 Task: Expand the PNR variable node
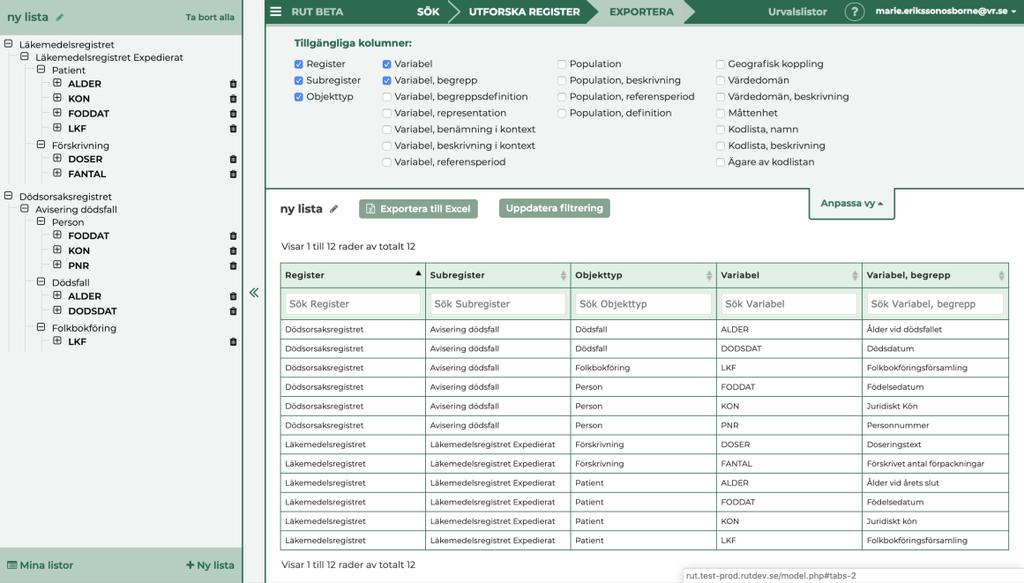point(57,264)
